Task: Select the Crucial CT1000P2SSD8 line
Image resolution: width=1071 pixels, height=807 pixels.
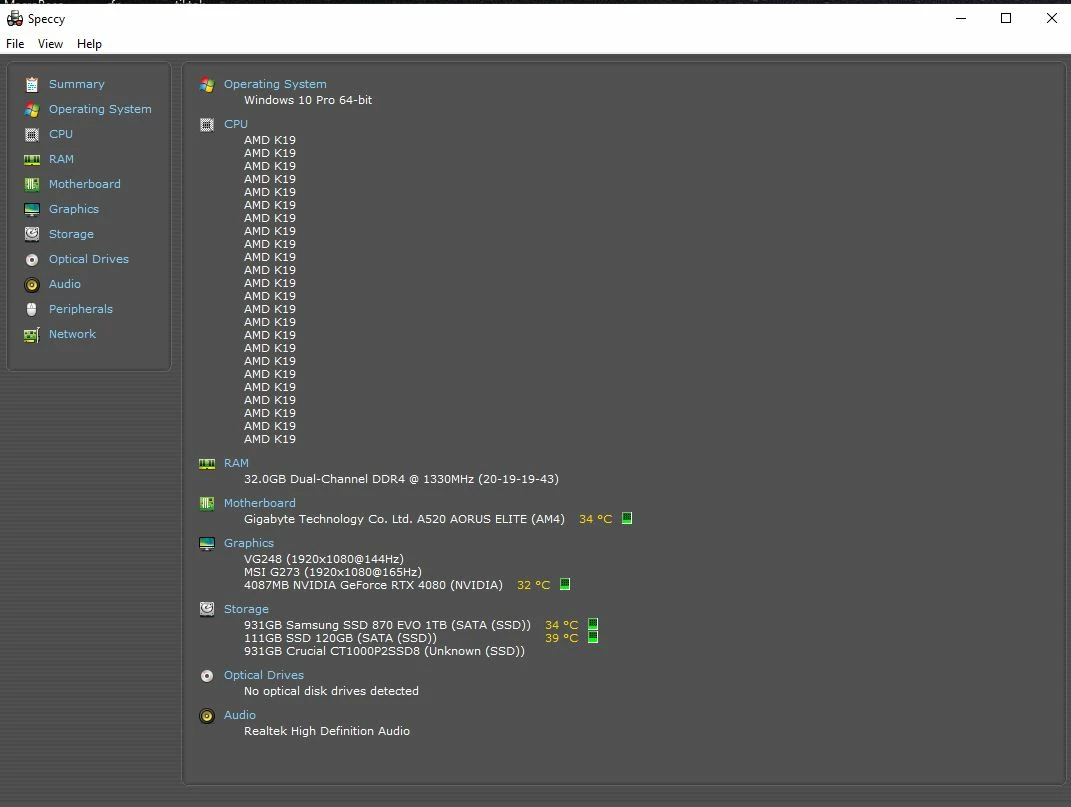Action: [385, 651]
